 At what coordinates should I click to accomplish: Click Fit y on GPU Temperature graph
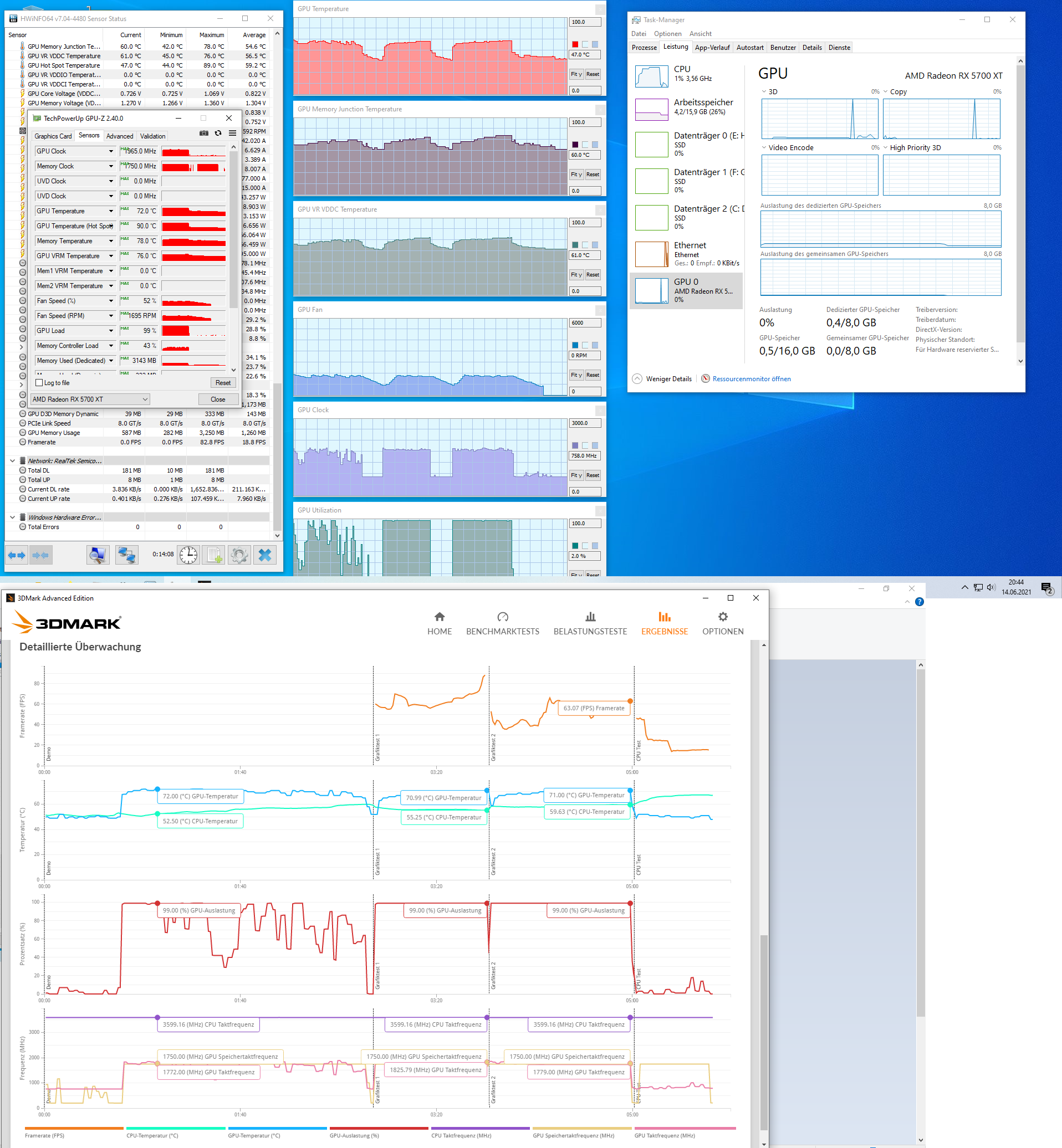pyautogui.click(x=576, y=74)
